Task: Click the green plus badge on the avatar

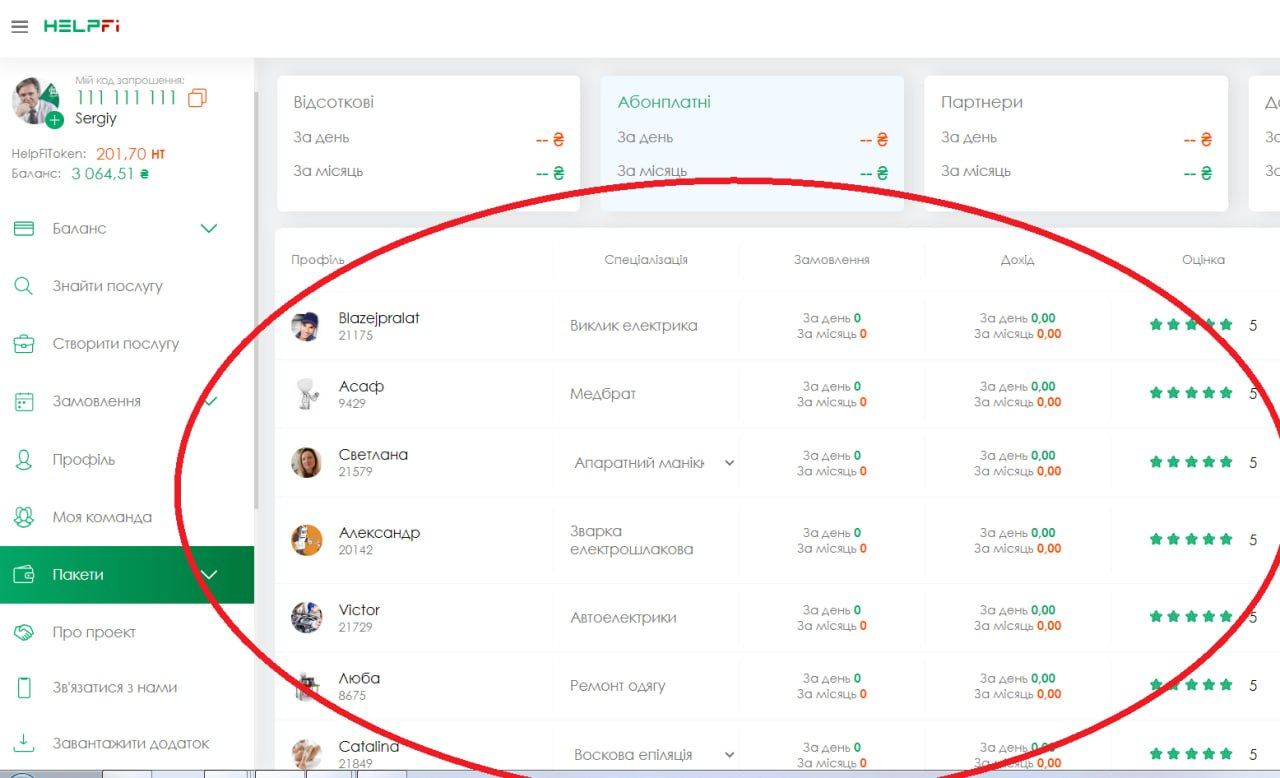Action: click(54, 120)
